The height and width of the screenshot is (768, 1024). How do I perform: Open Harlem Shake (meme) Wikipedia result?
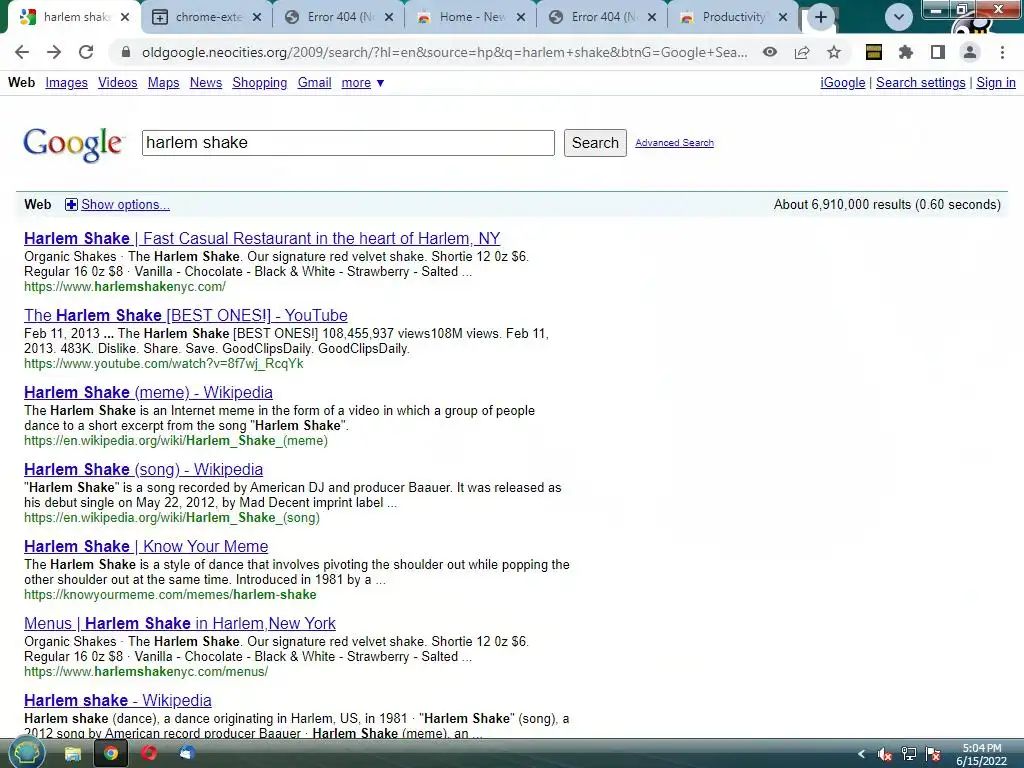(148, 392)
